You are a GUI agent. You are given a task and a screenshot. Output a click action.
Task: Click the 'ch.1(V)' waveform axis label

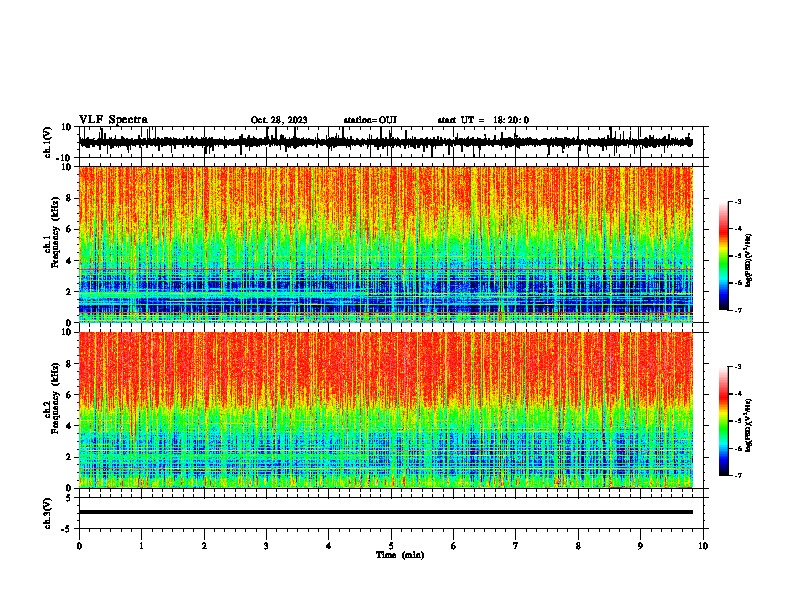48,142
